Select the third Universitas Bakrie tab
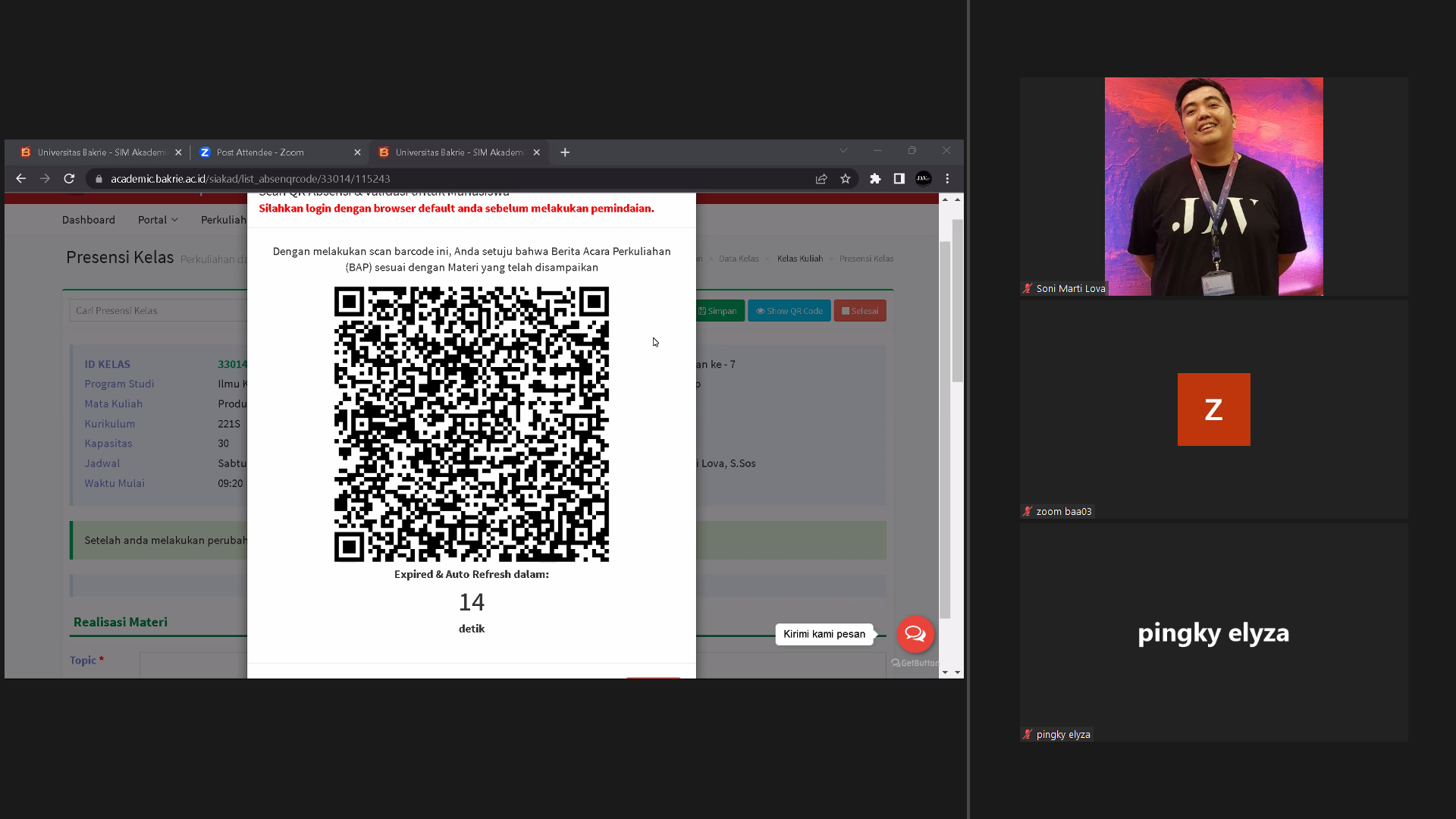Screen dimensions: 1456x819 click(458, 152)
